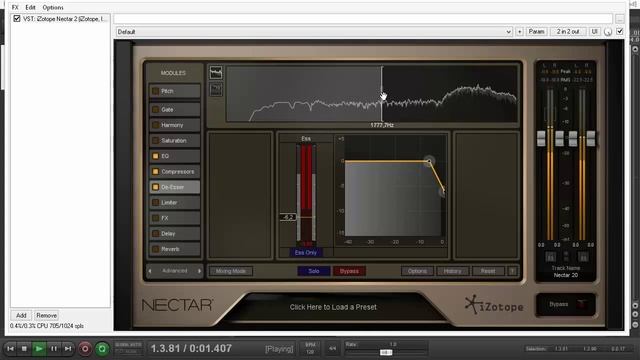The image size is (640, 360).
Task: Toggle the blue Solo button
Action: 313,271
